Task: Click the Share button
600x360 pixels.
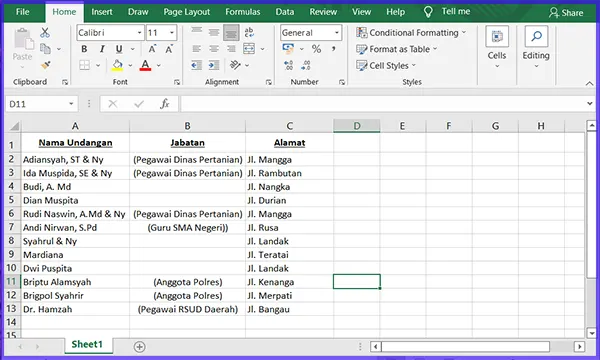Action: 566,13
